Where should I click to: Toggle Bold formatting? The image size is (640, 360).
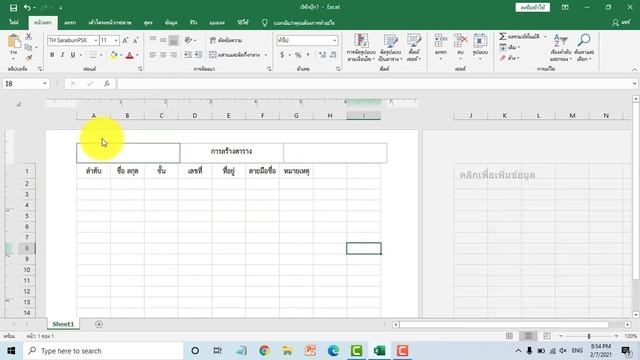coord(52,55)
